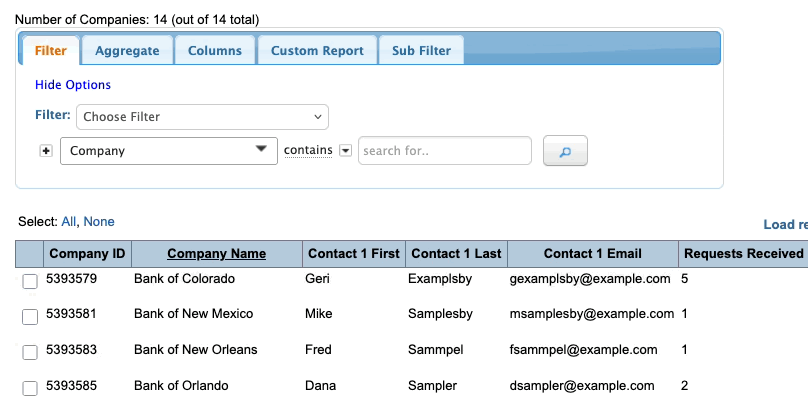Image resolution: width=808 pixels, height=408 pixels.
Task: Click the Company ID column header
Action: pyautogui.click(x=87, y=254)
